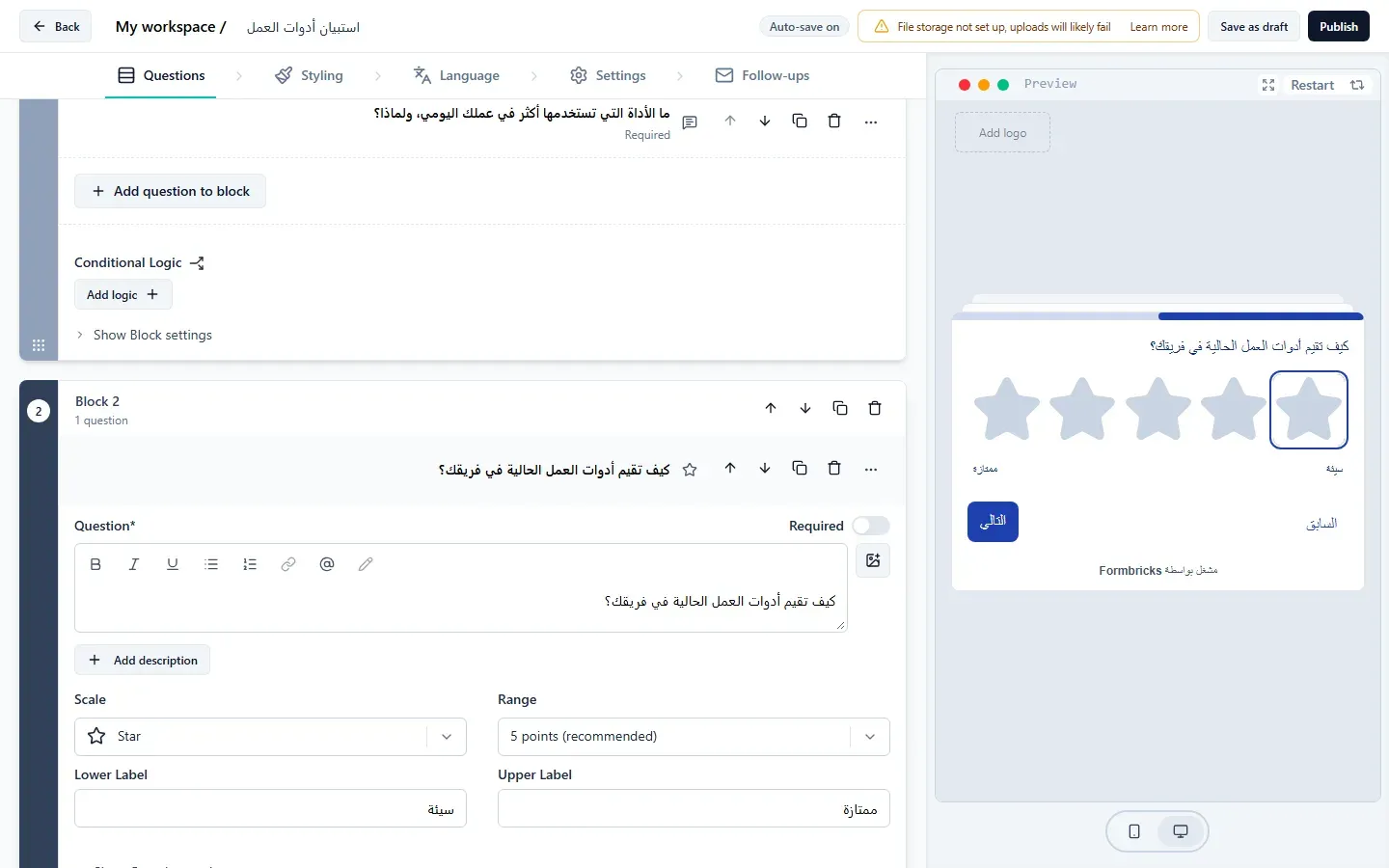Insert bulleted list in question editor
Screen dimensions: 1389x868
211,564
